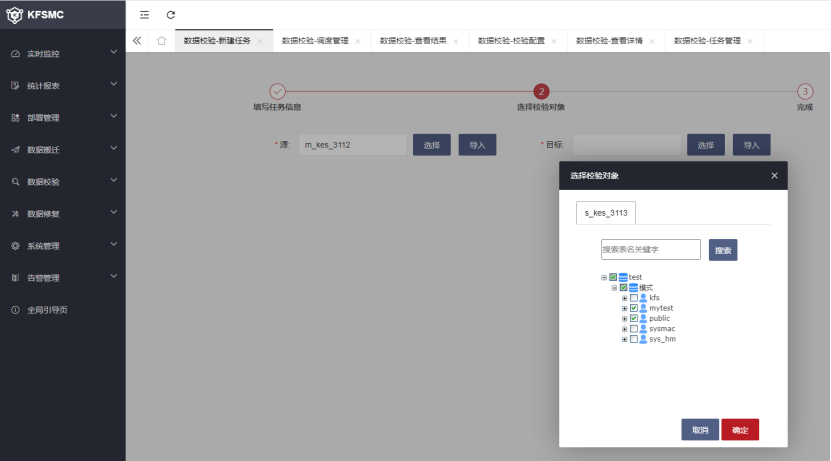Click the KFSMC logo icon

(x=14, y=15)
